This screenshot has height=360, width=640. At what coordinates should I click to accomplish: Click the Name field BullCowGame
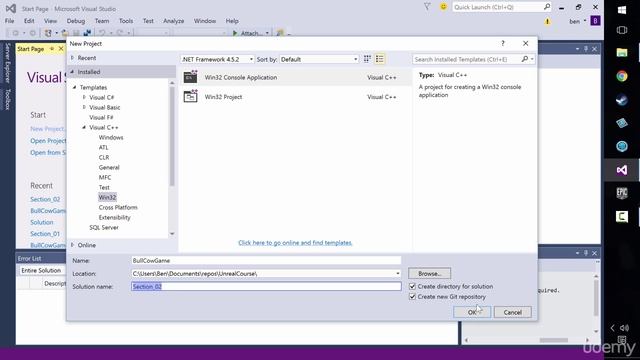[x=266, y=260]
